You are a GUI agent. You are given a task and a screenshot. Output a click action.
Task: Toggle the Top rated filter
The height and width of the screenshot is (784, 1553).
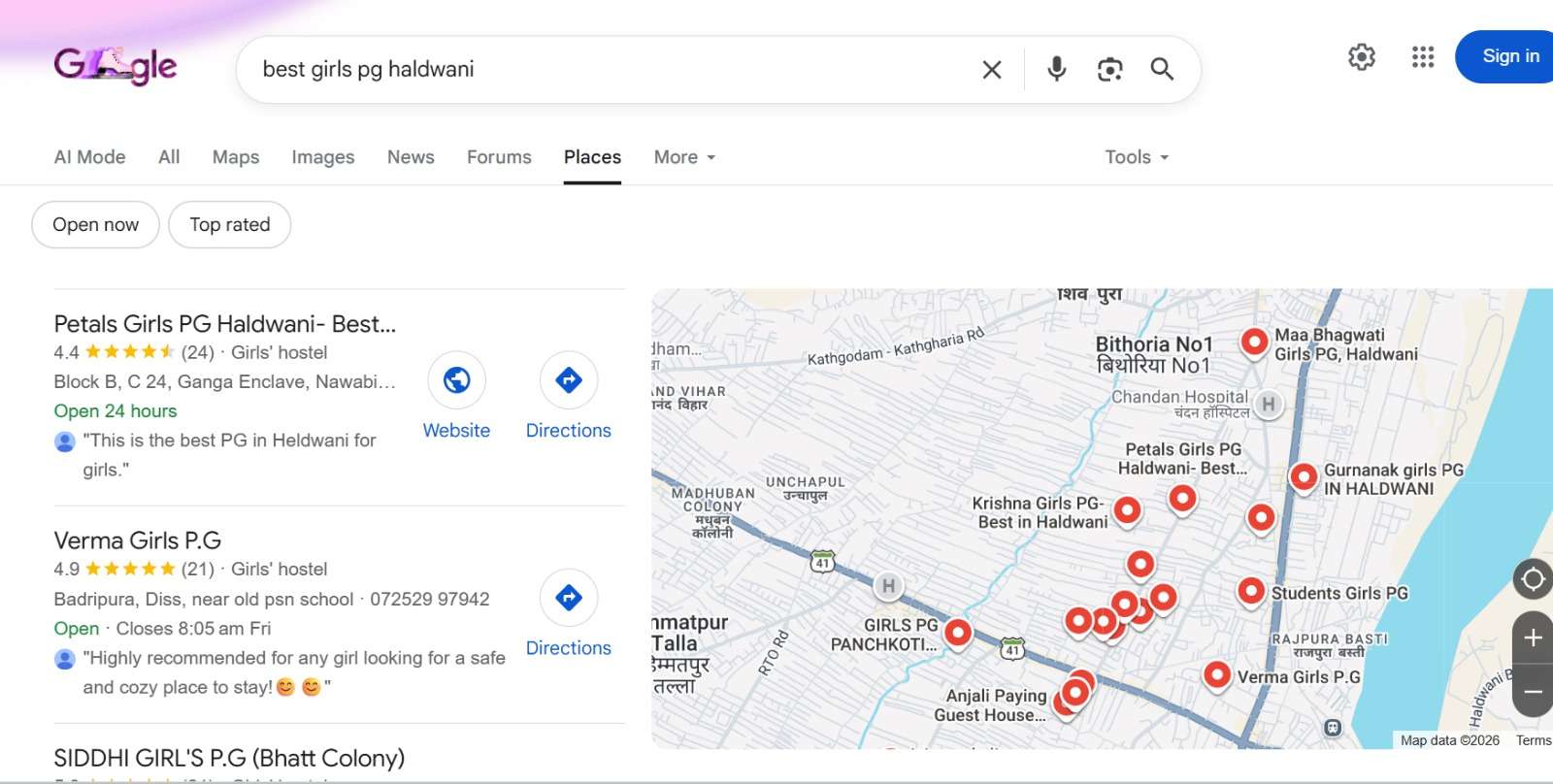229,225
